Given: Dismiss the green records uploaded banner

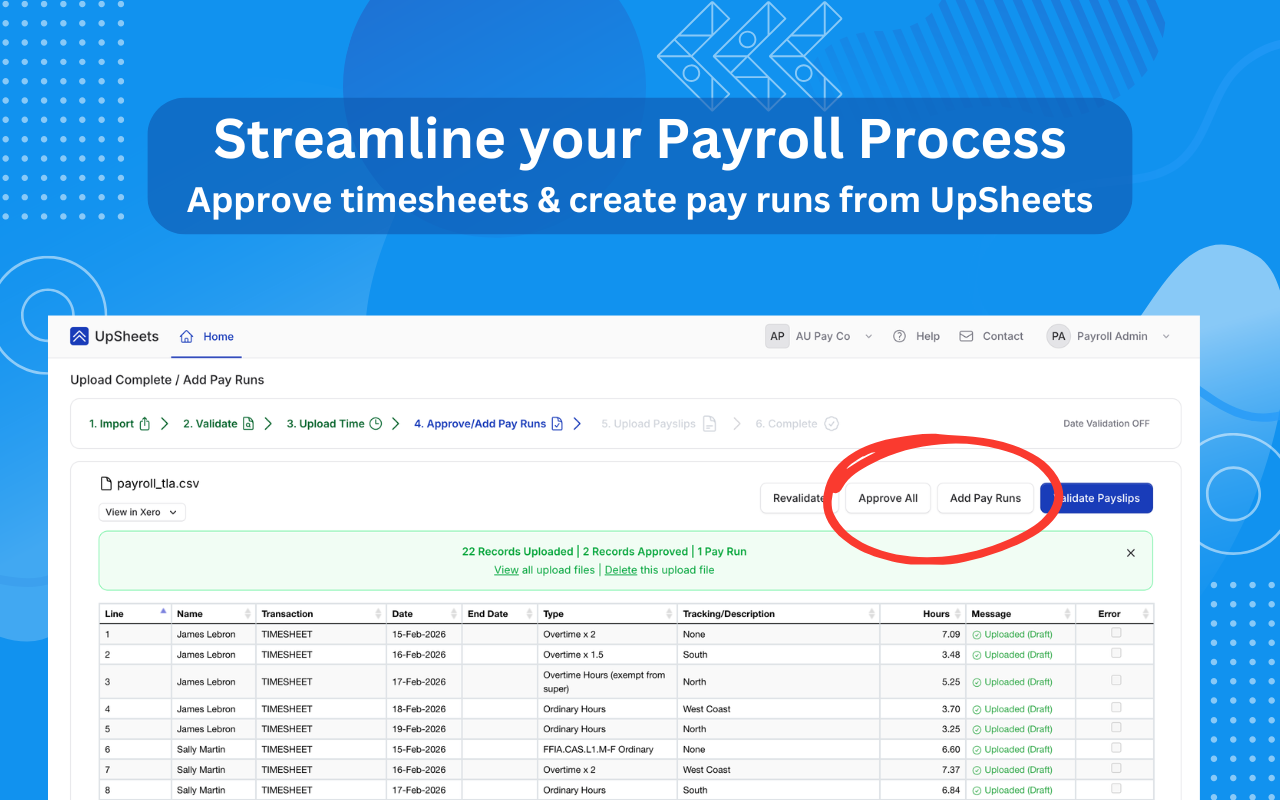Looking at the screenshot, I should pyautogui.click(x=1131, y=553).
